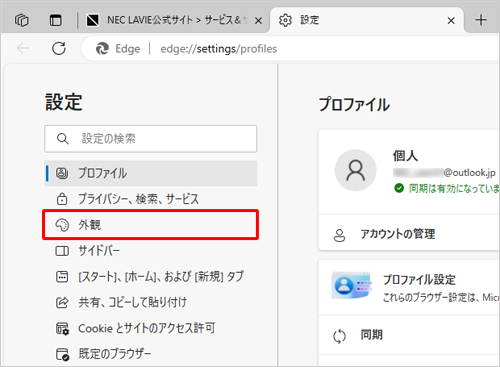Click the sync arrows icon beside 同期
This screenshot has height=367, width=500.
coord(339,336)
